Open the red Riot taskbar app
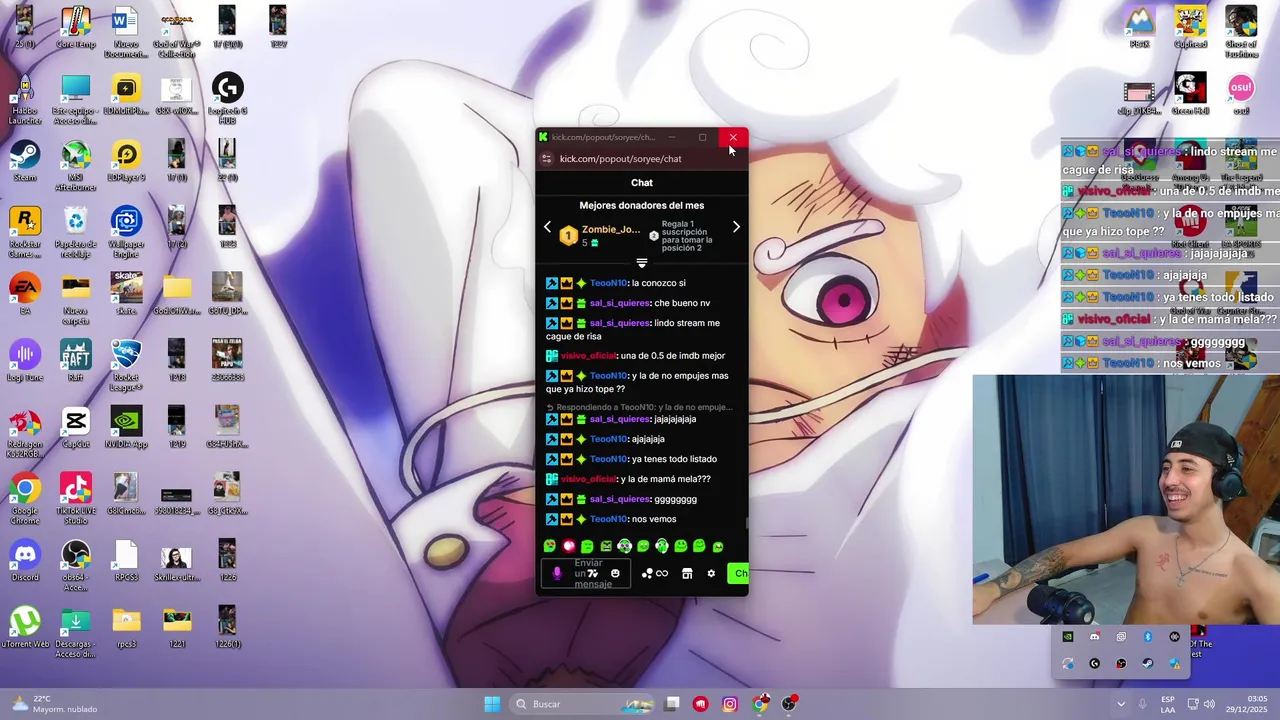The height and width of the screenshot is (720, 1280). pyautogui.click(x=700, y=704)
